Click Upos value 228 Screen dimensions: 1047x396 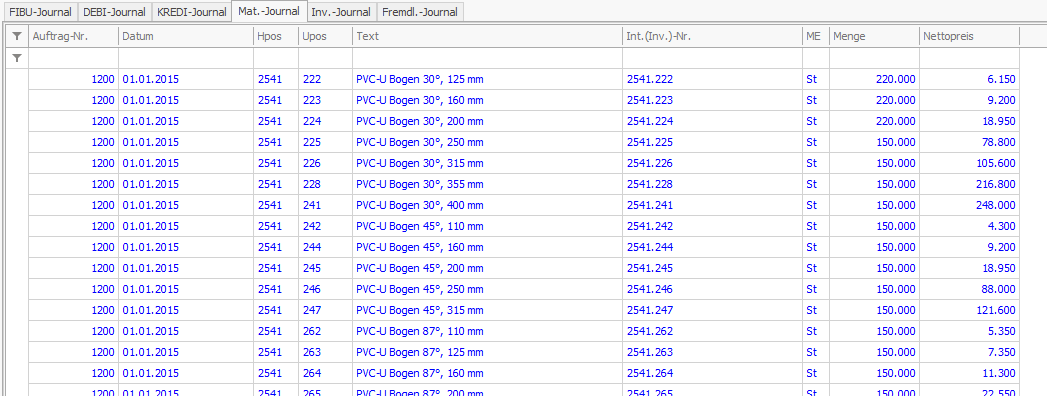pyautogui.click(x=312, y=184)
